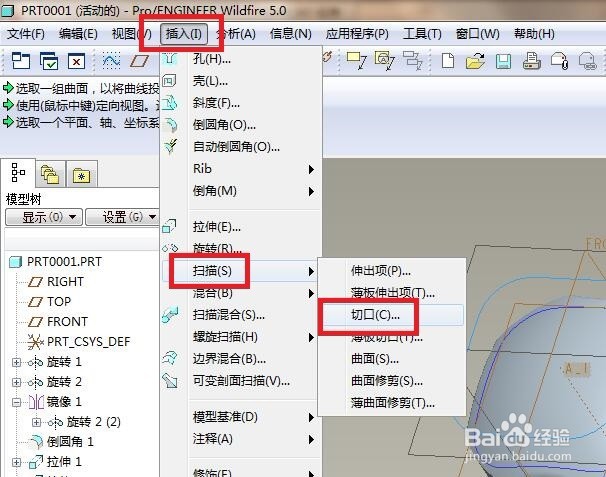
Task: Open the 信息(N) menu
Action: pyautogui.click(x=291, y=34)
